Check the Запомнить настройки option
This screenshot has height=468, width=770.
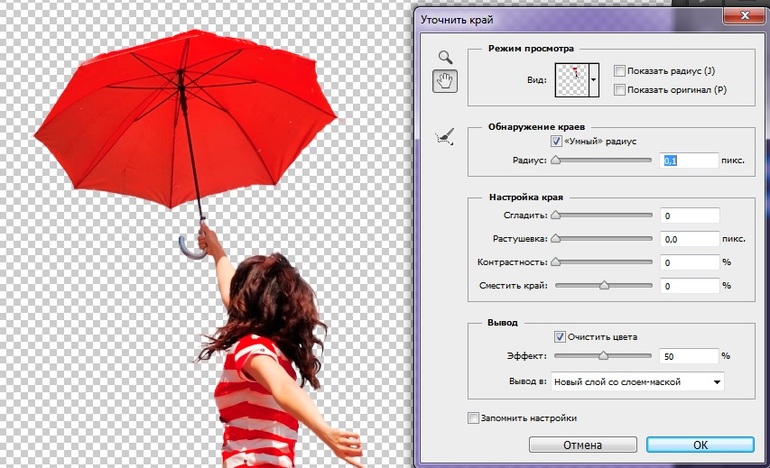tap(474, 418)
